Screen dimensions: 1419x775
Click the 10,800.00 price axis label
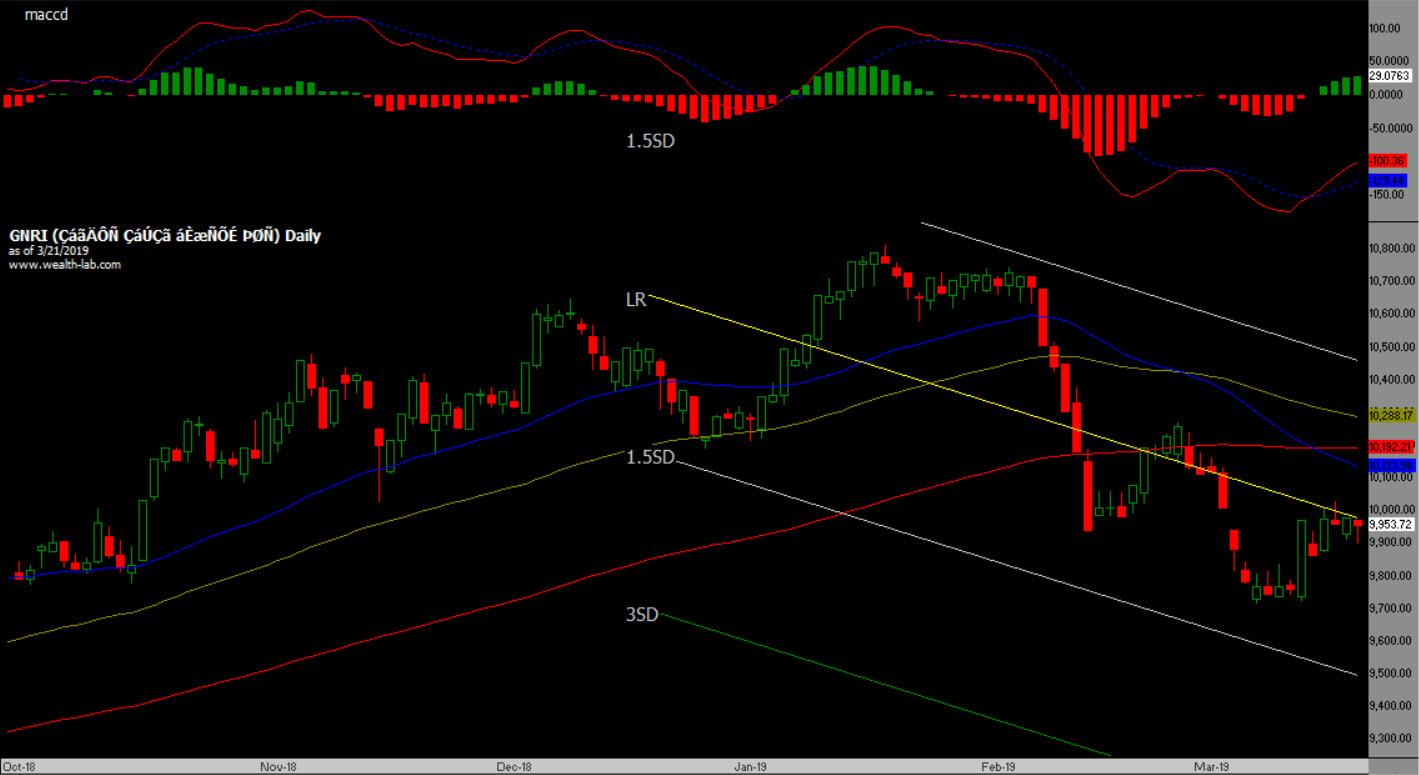coord(1391,248)
